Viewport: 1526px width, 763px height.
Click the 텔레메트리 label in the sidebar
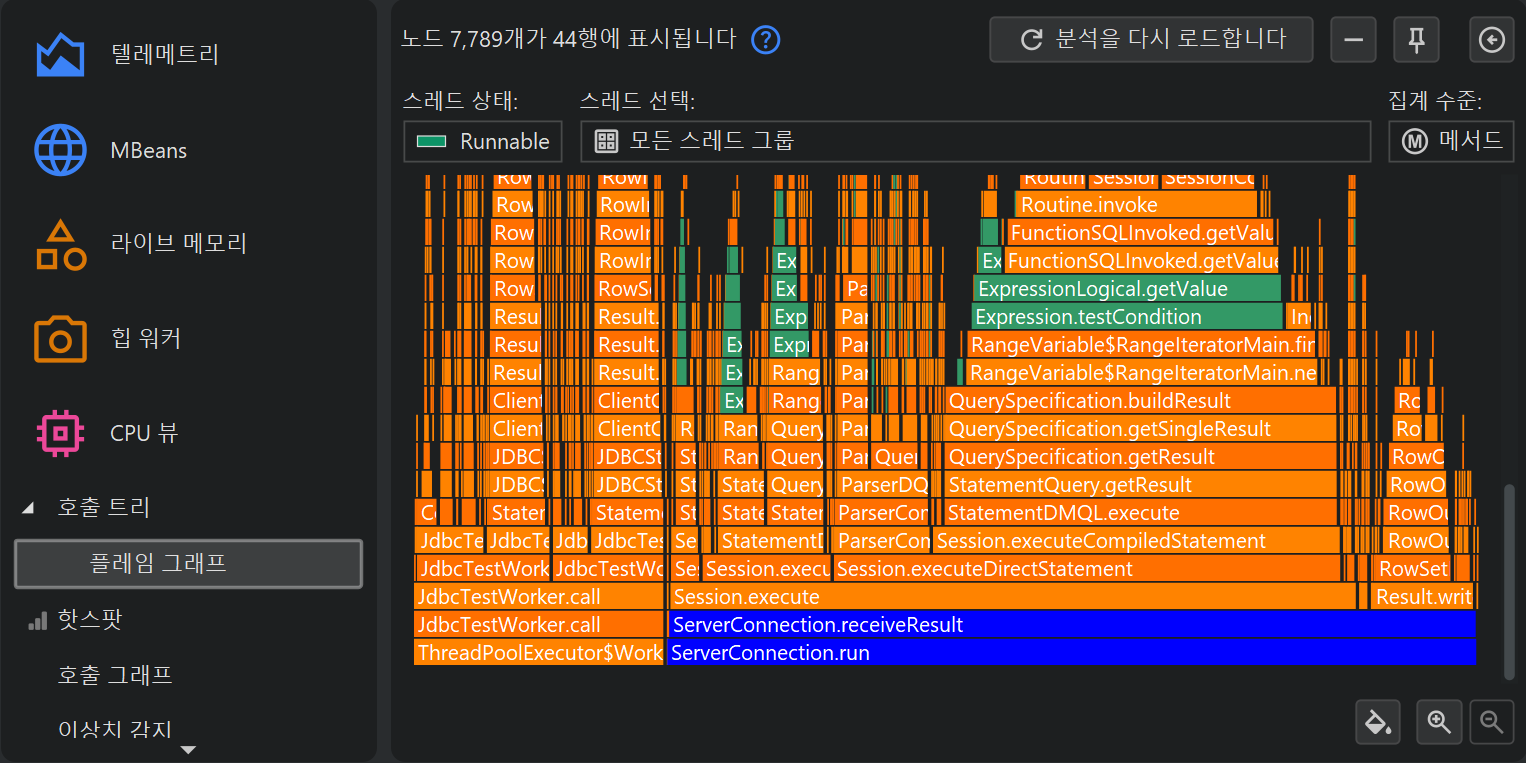click(165, 54)
